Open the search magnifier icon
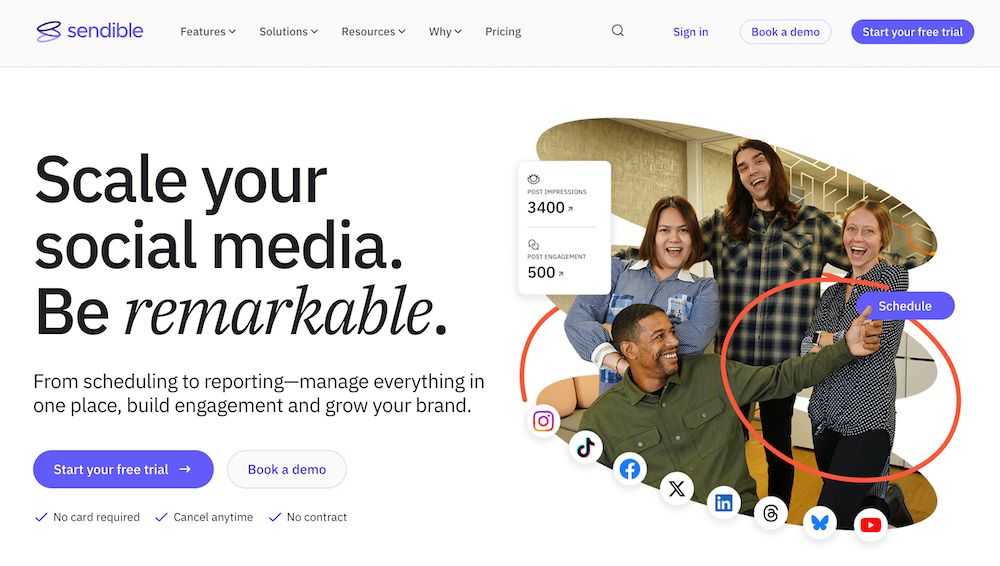The height and width of the screenshot is (566, 1000). (x=617, y=31)
